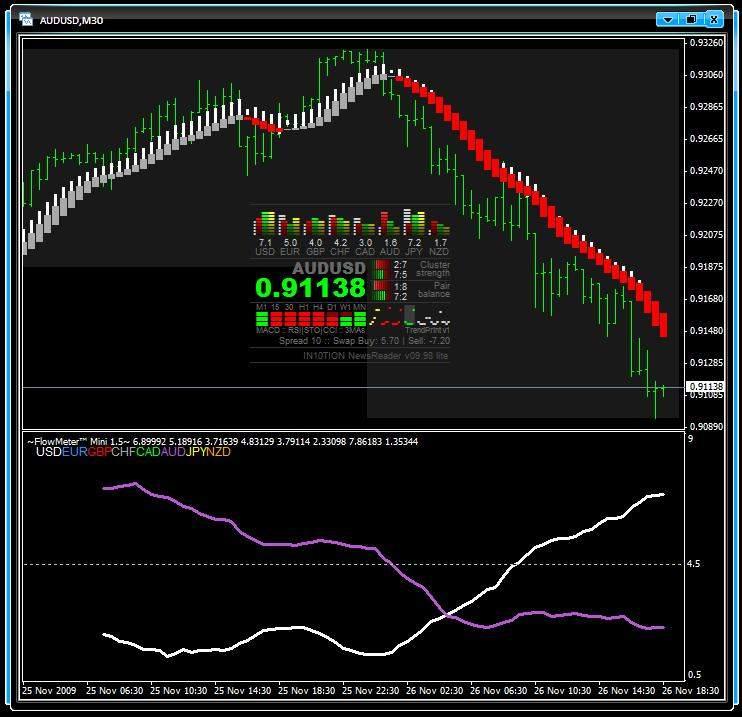Select the USD strength bar labeled 7.1
The height and width of the screenshot is (717, 742).
(265, 223)
